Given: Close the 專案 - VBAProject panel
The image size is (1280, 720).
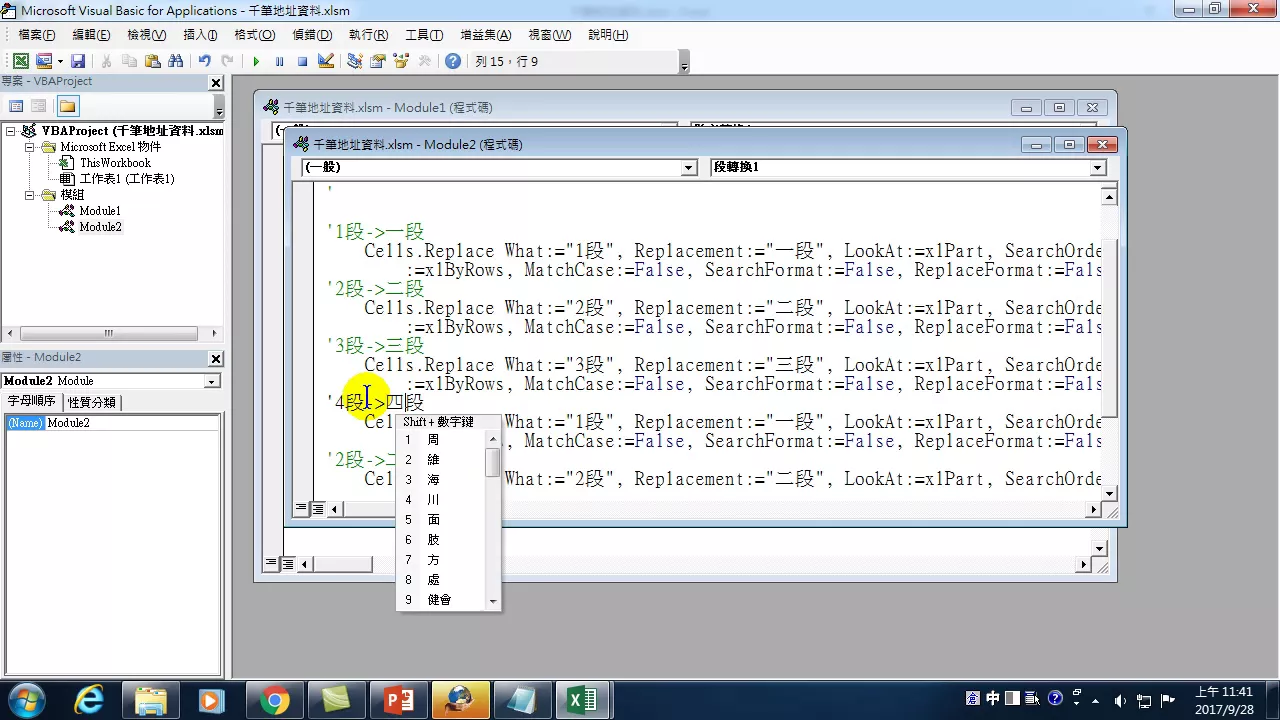Looking at the screenshot, I should tap(215, 82).
